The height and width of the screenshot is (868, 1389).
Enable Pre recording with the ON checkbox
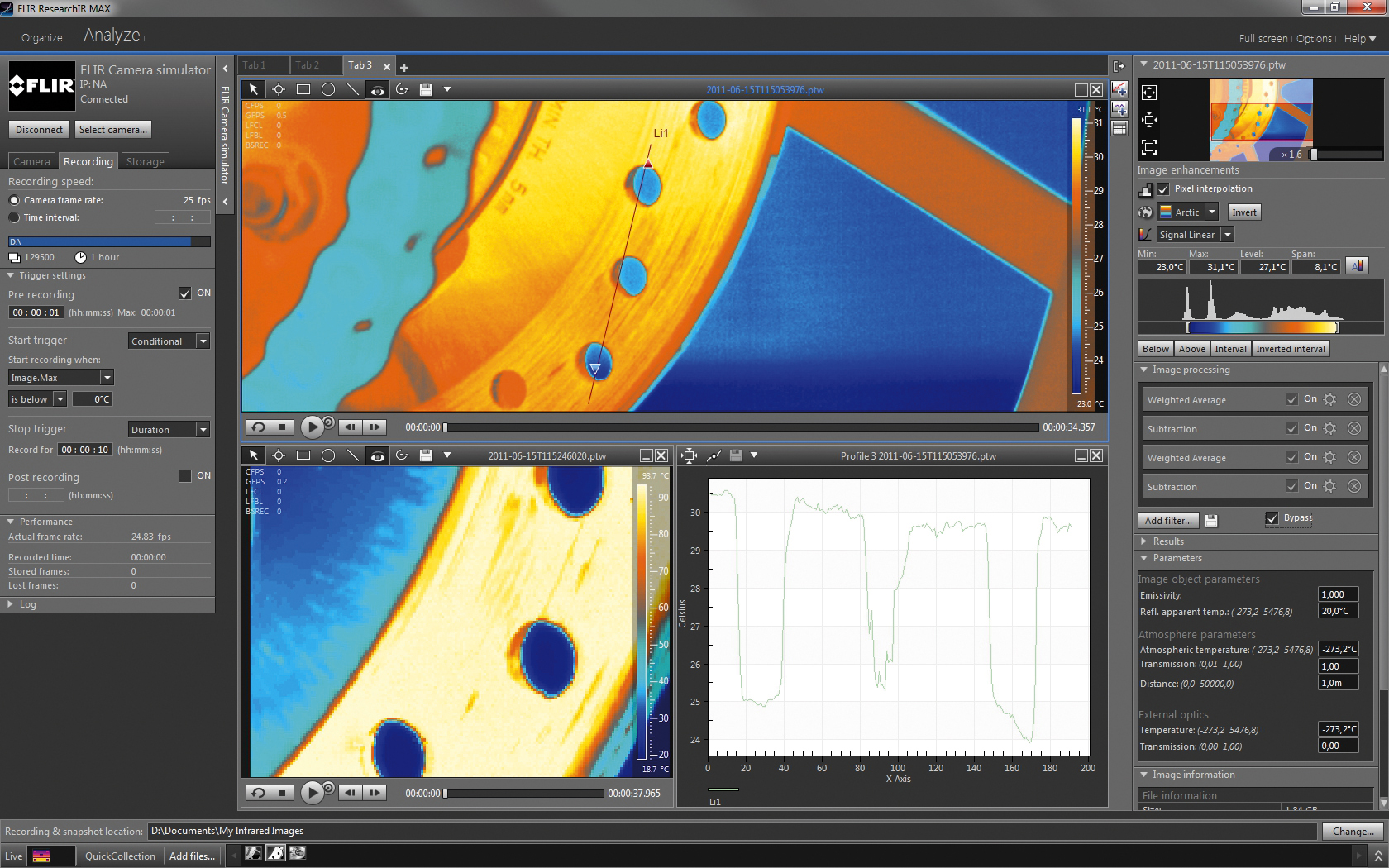pyautogui.click(x=185, y=293)
